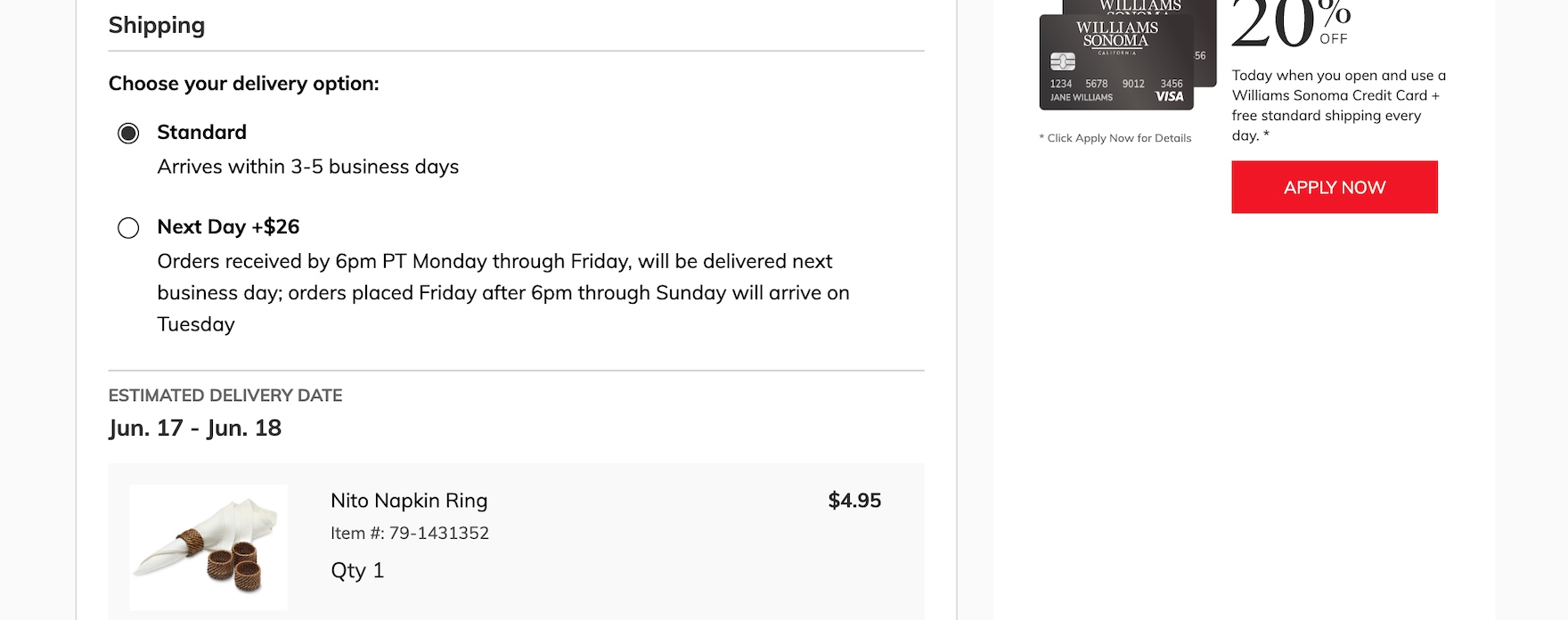This screenshot has height=620, width=1568.
Task: Click the Jun. 17 - Jun. 18 delivery date
Action: click(x=195, y=428)
